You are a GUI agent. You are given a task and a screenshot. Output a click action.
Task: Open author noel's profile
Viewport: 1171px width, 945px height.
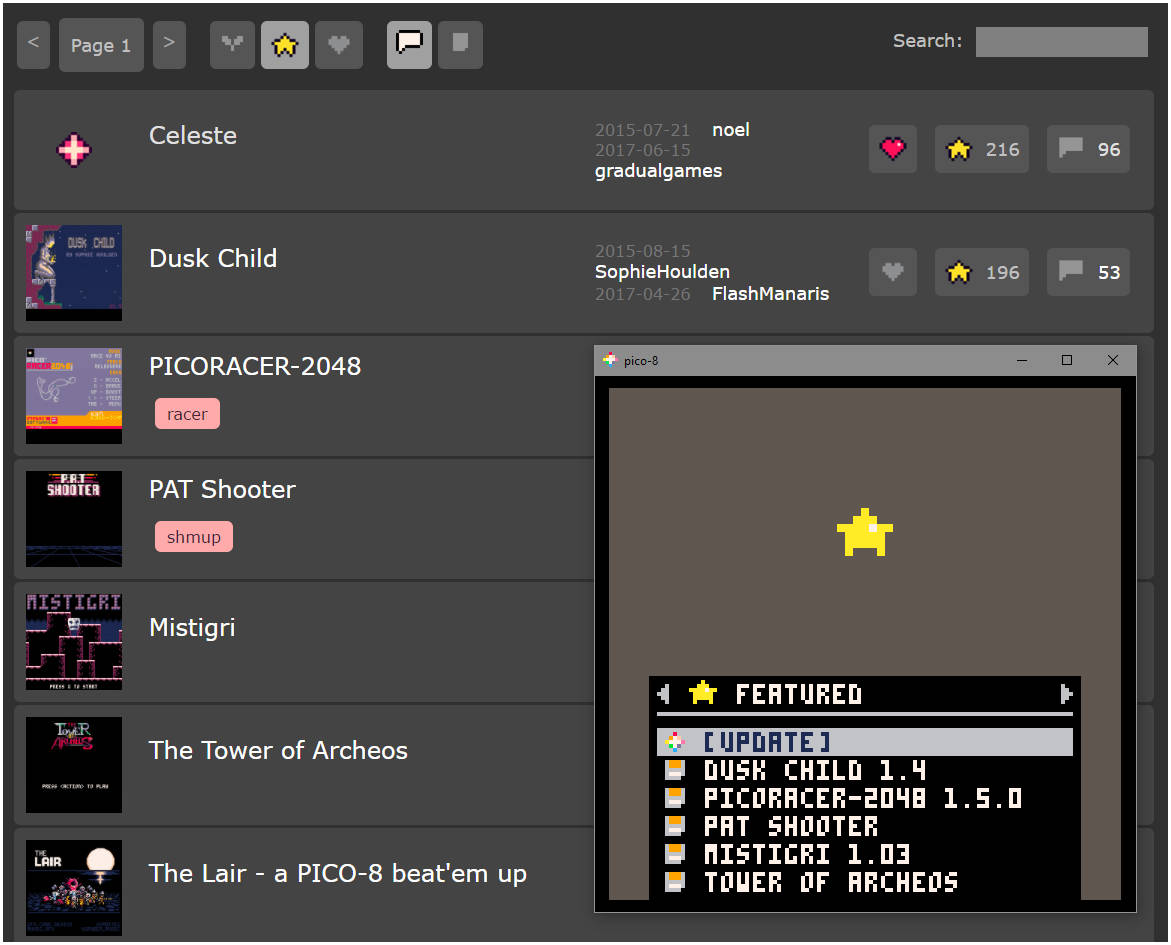point(730,130)
